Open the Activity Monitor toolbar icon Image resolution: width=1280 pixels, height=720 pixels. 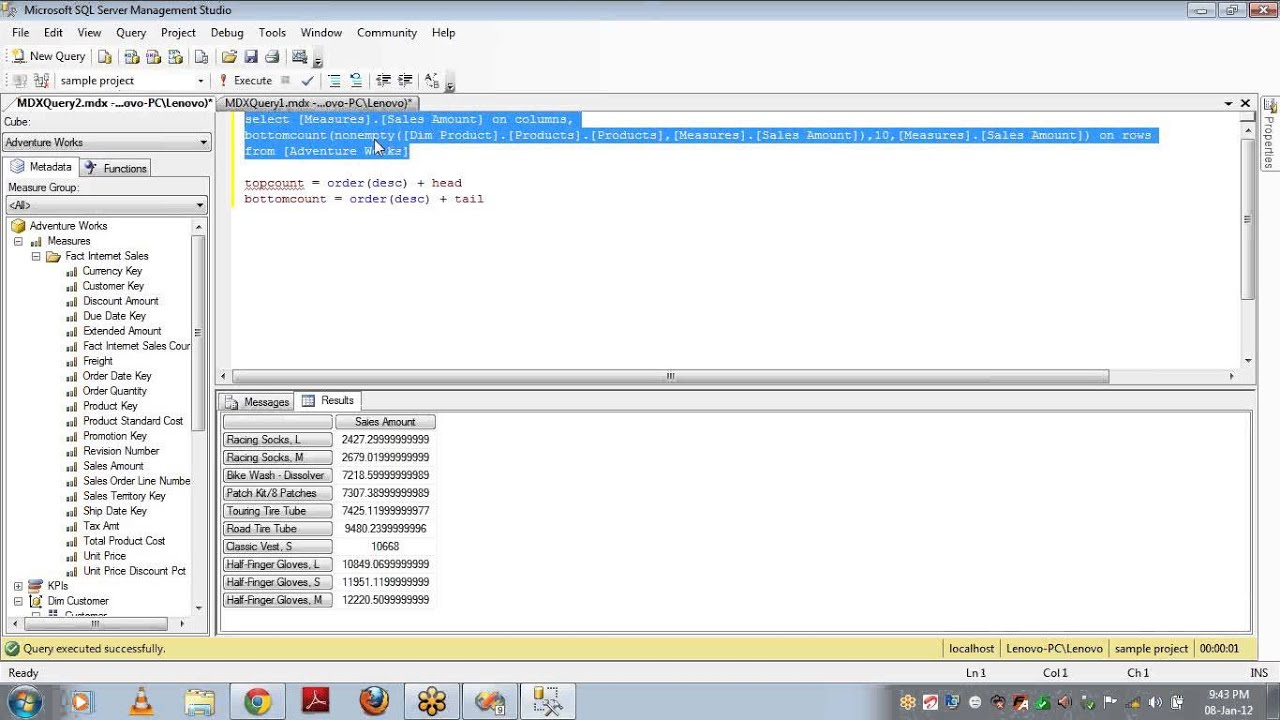[299, 57]
